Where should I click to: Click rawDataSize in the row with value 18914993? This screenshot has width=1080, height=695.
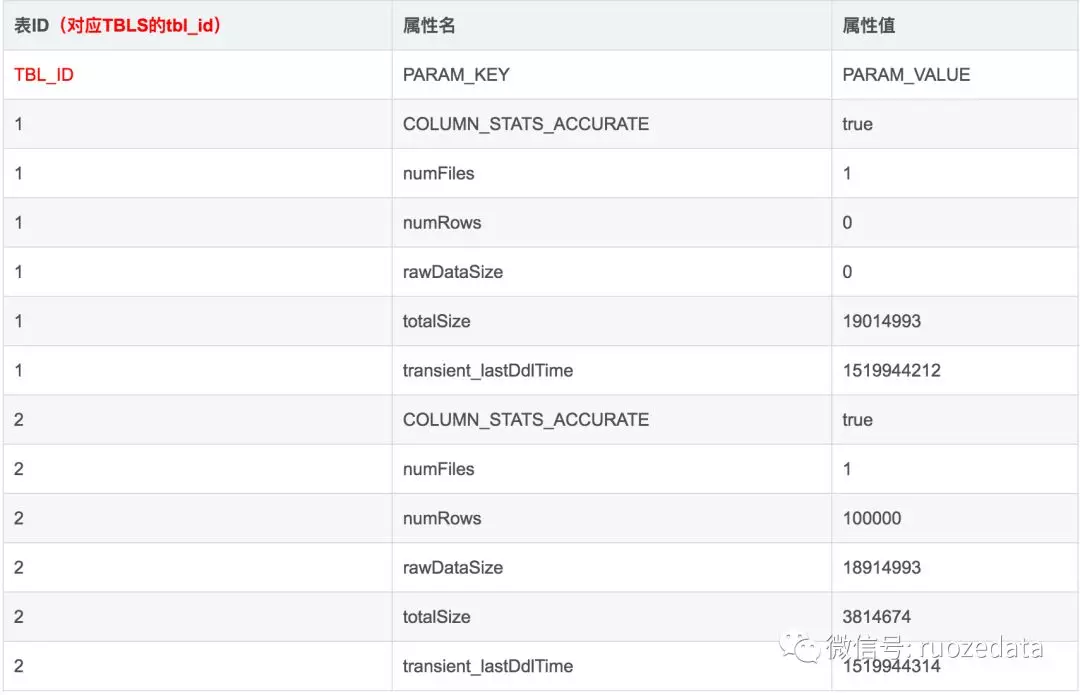pyautogui.click(x=453, y=568)
